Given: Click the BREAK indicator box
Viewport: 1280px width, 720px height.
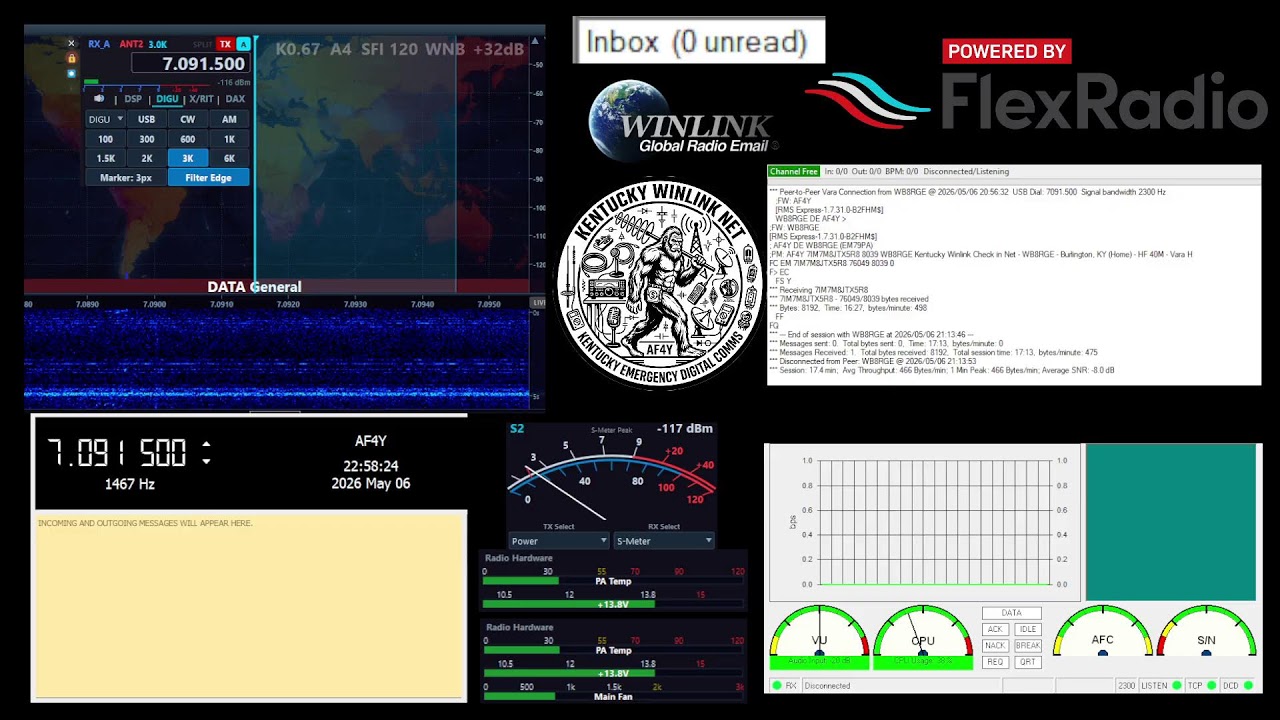Looking at the screenshot, I should click(x=1028, y=645).
